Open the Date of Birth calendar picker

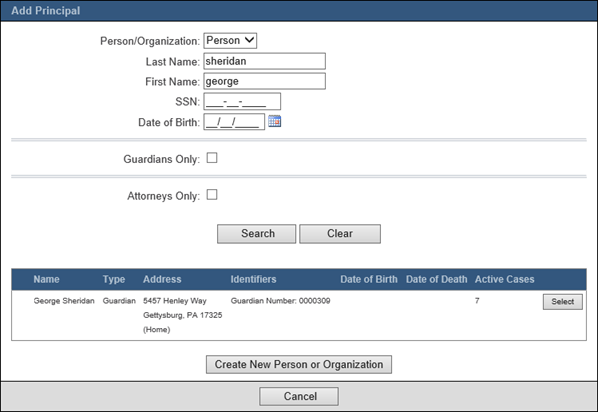[275, 121]
